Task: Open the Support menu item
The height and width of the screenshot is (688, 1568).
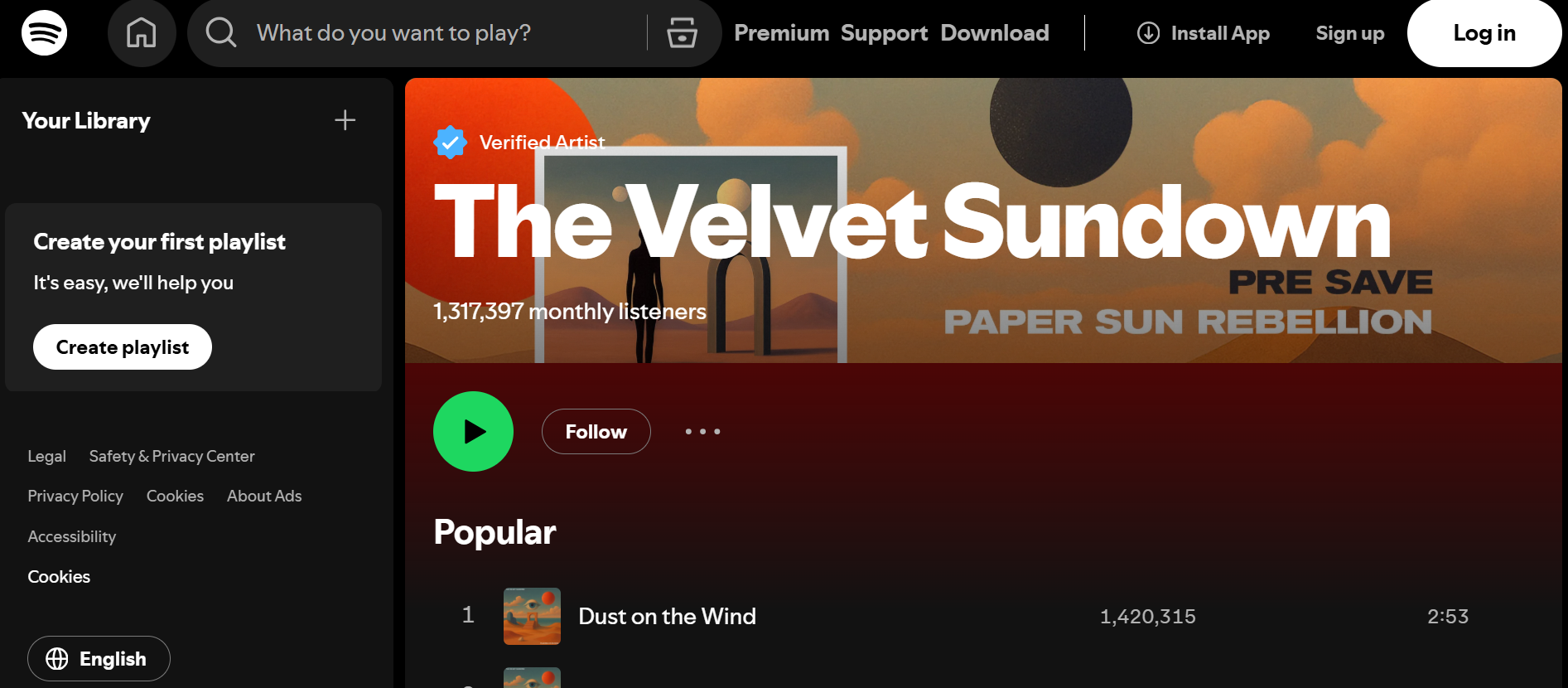Action: click(884, 33)
